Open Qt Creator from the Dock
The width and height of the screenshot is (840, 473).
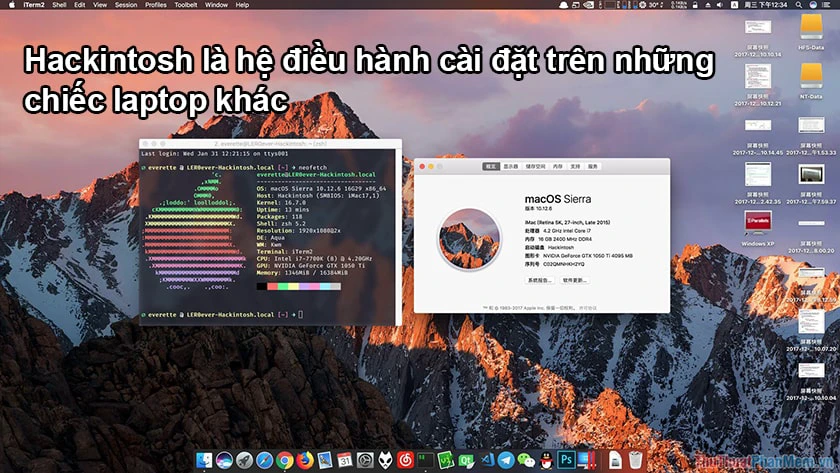pyautogui.click(x=466, y=460)
